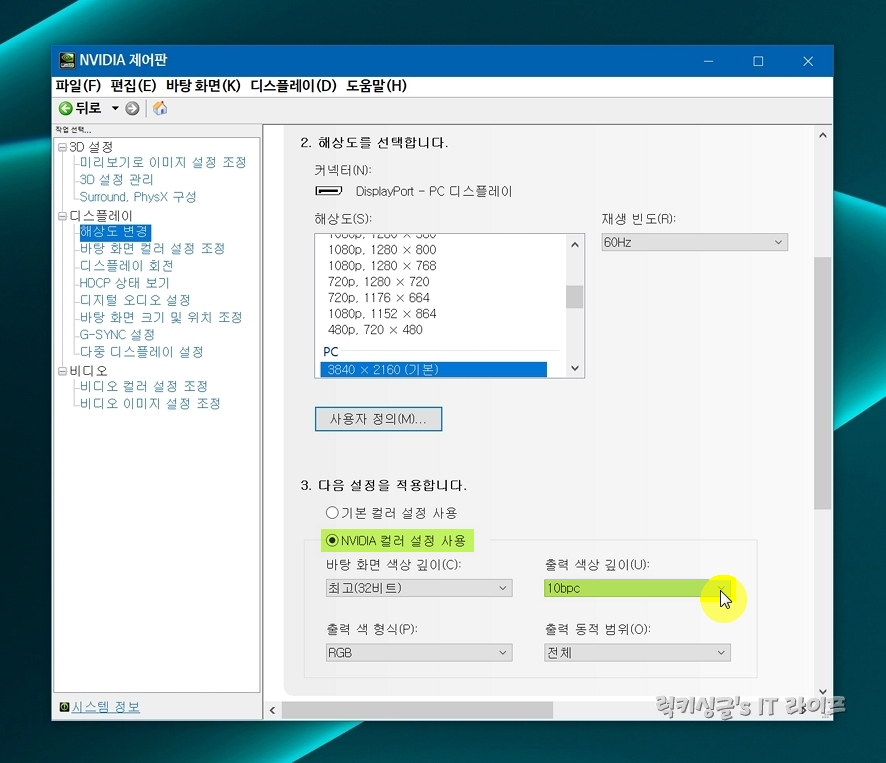The height and width of the screenshot is (763, 886).
Task: Enable the NVIDIA 컬러 설정 사용 radio button
Action: pyautogui.click(x=333, y=538)
